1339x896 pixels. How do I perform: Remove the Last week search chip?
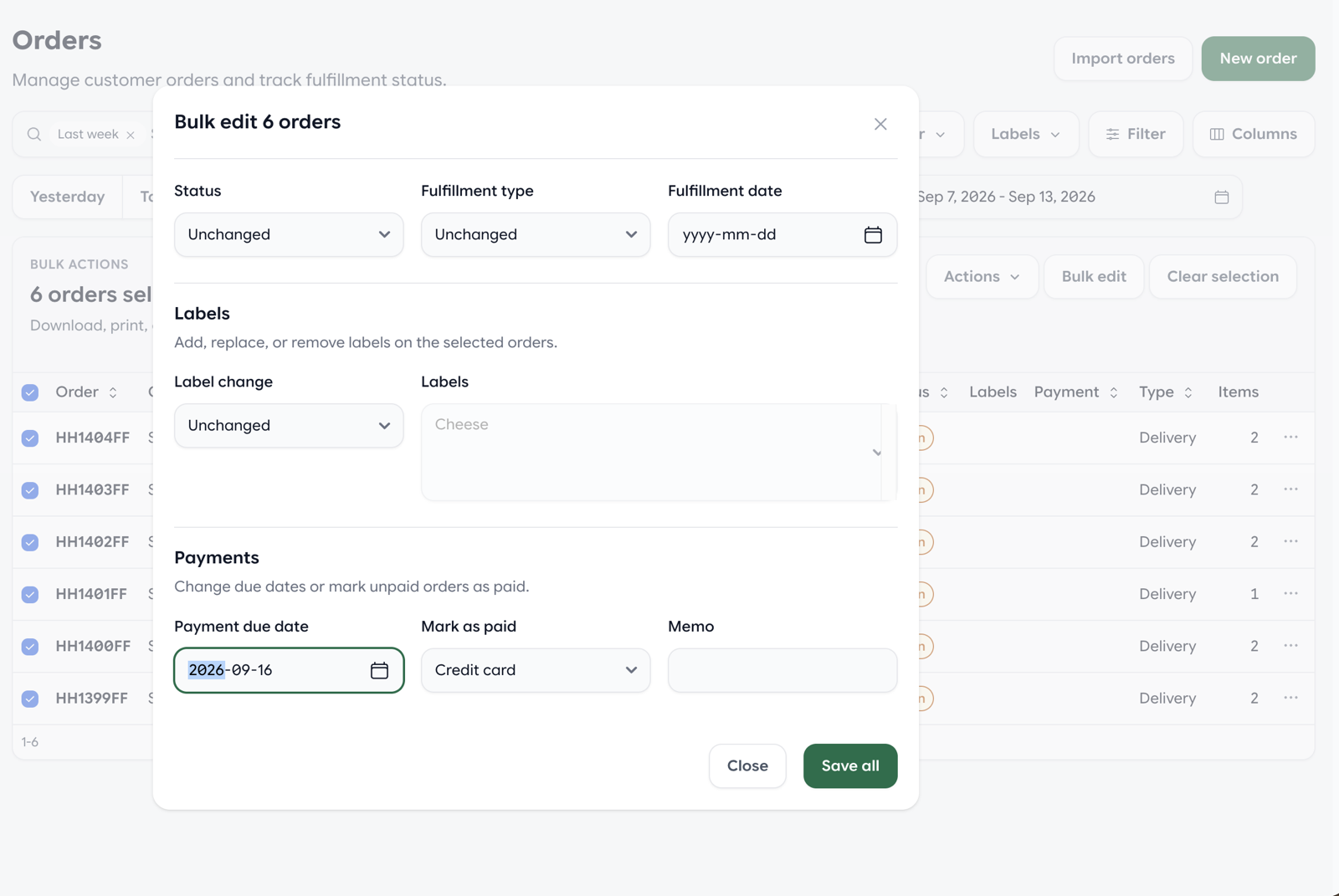tap(131, 135)
